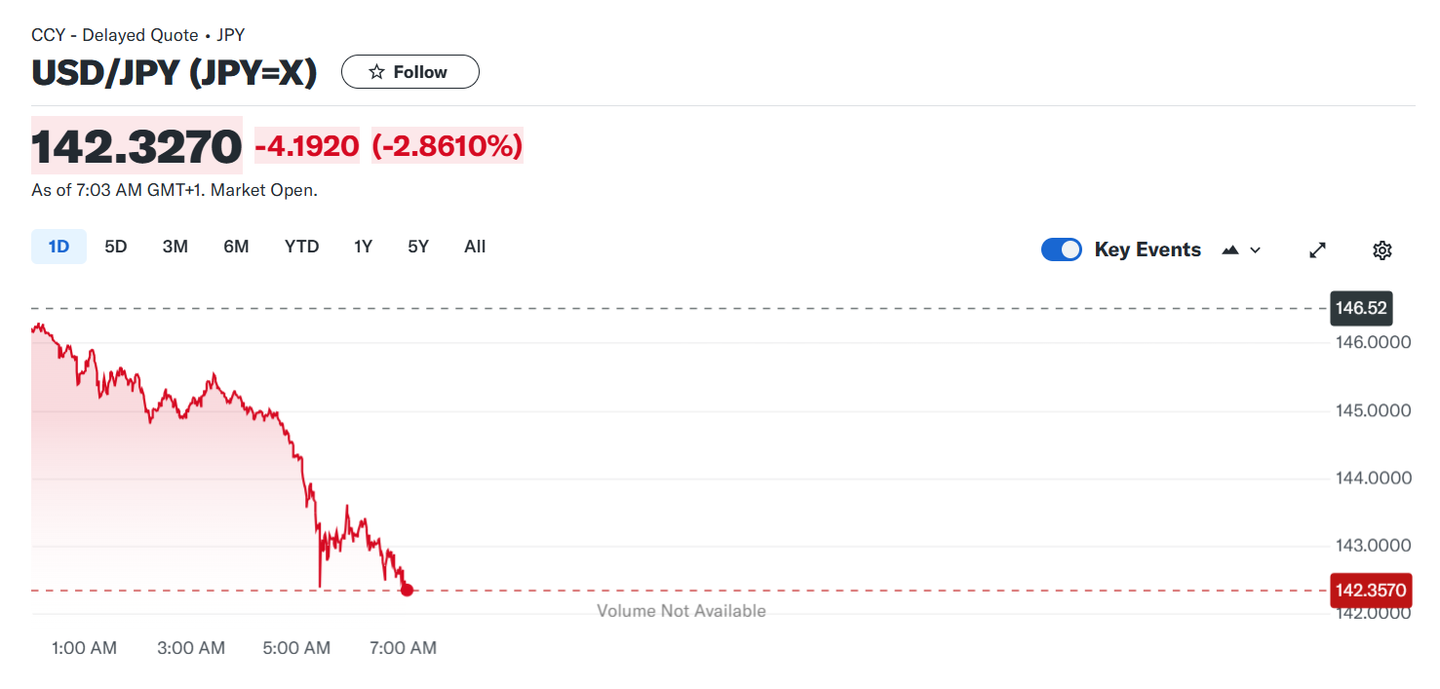Image resolution: width=1440 pixels, height=689 pixels.
Task: Select the 5Y time range
Action: coord(418,246)
